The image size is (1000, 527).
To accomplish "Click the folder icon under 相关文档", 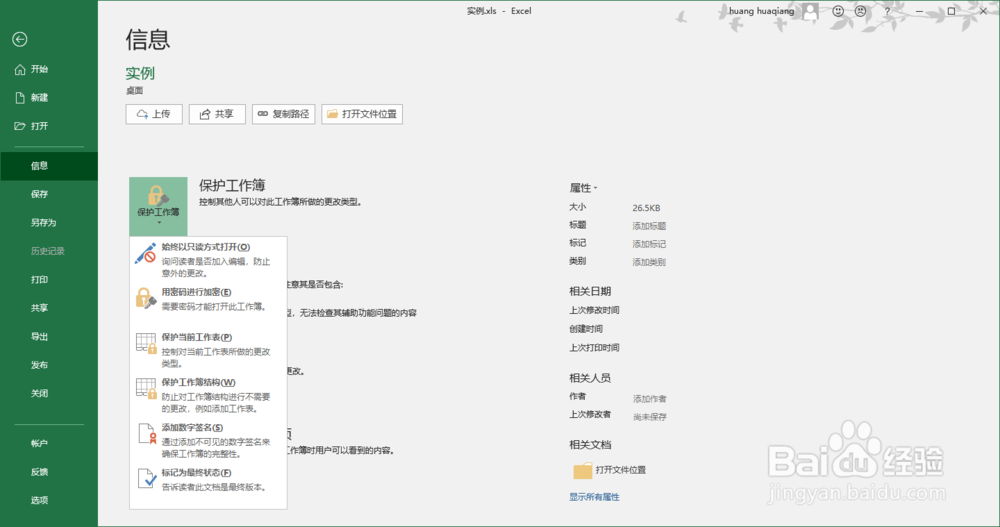I will point(582,471).
